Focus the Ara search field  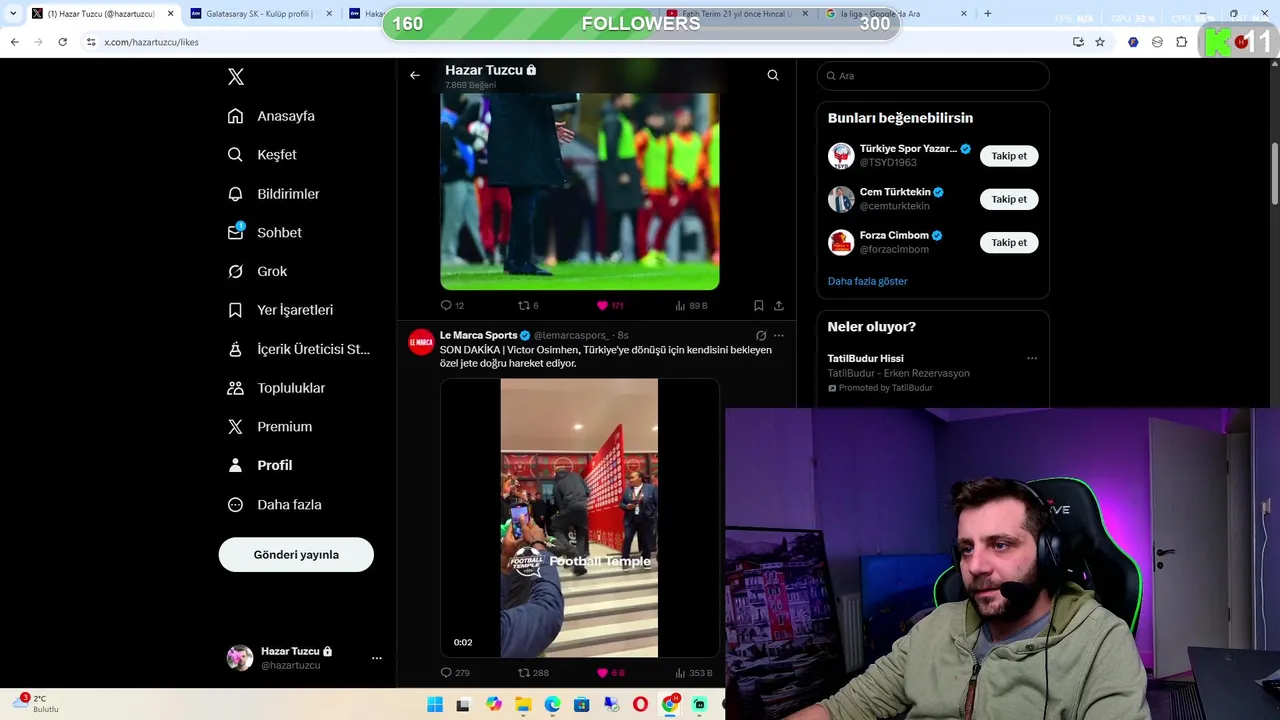(x=933, y=76)
